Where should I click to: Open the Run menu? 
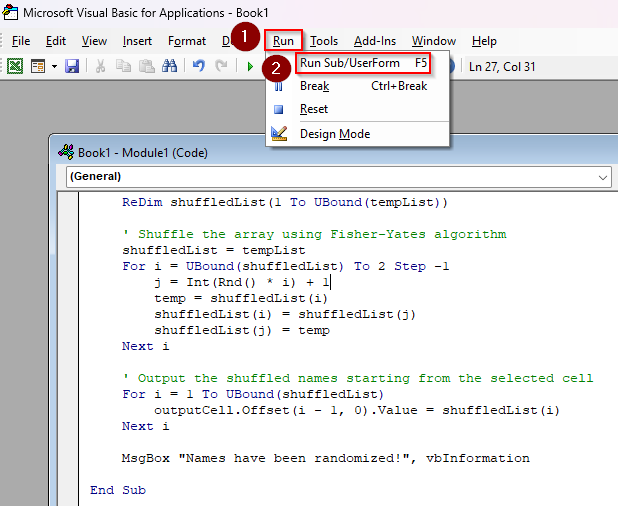point(283,41)
